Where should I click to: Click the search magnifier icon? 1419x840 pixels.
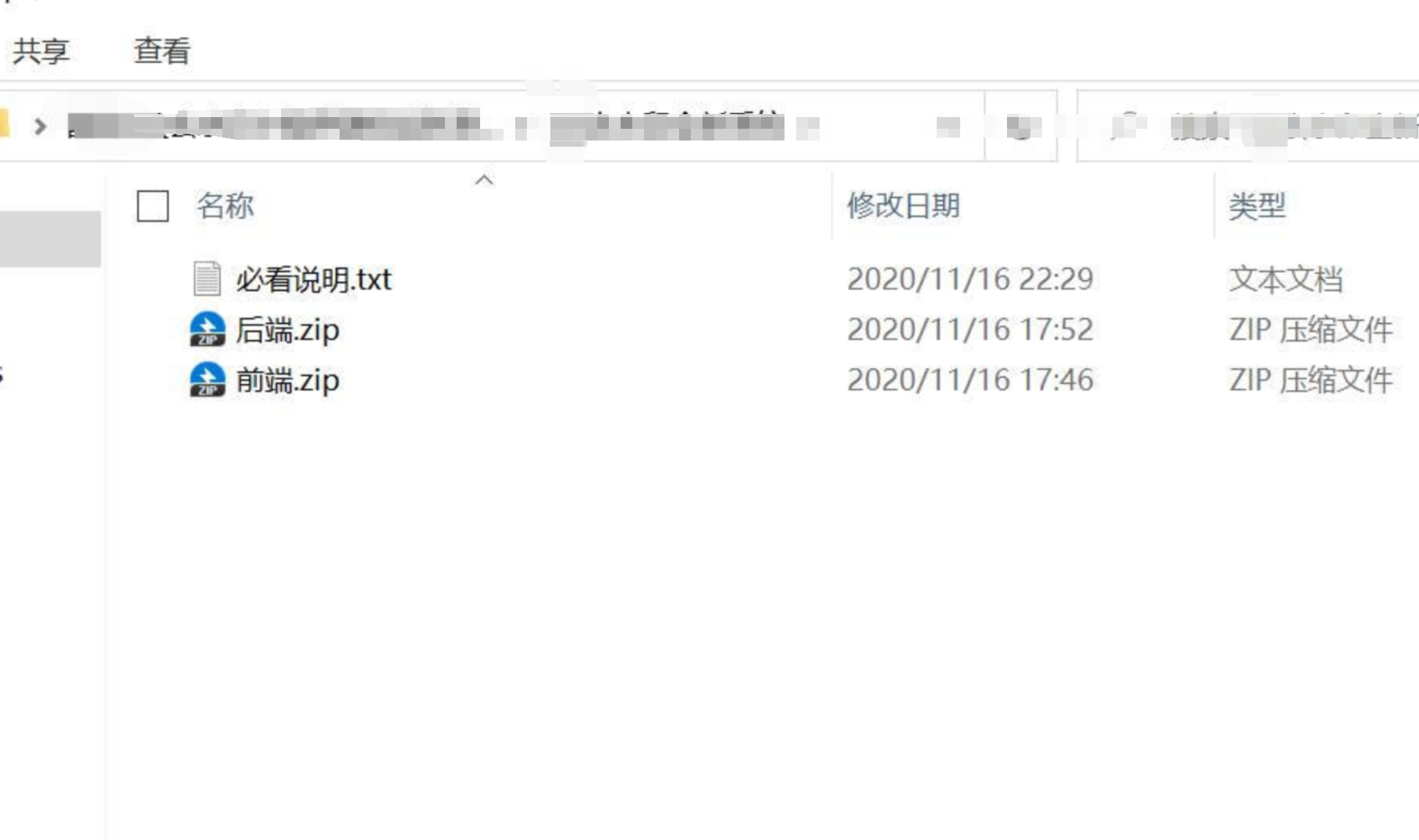tap(1126, 126)
